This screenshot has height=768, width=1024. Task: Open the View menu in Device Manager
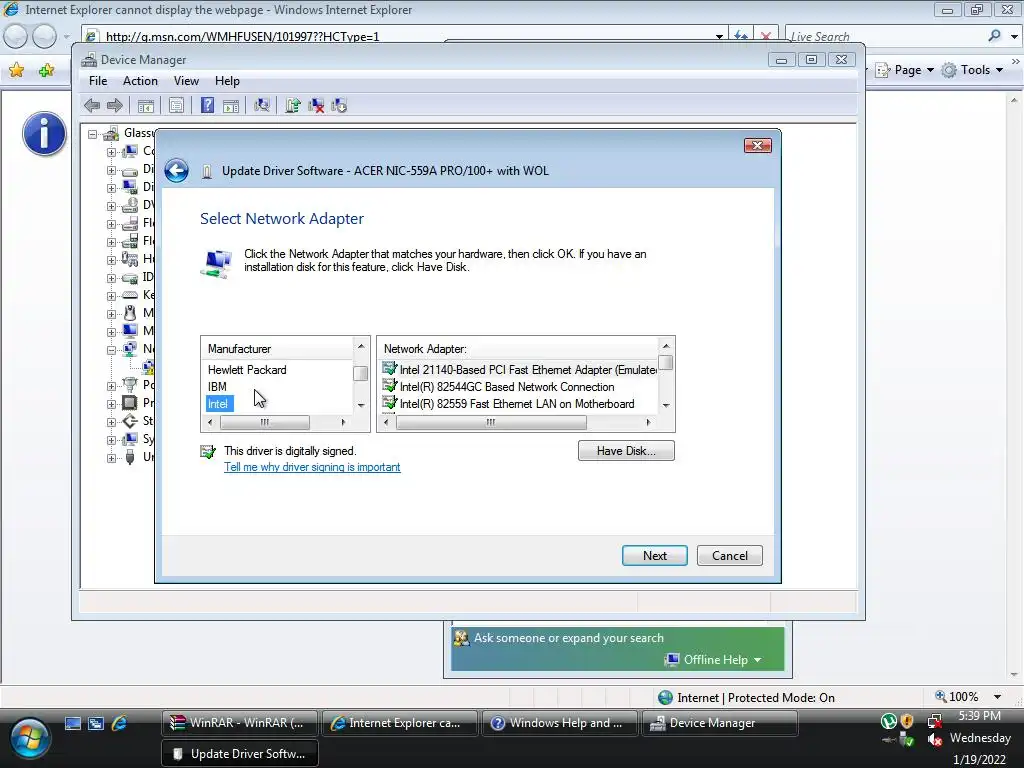(x=186, y=80)
